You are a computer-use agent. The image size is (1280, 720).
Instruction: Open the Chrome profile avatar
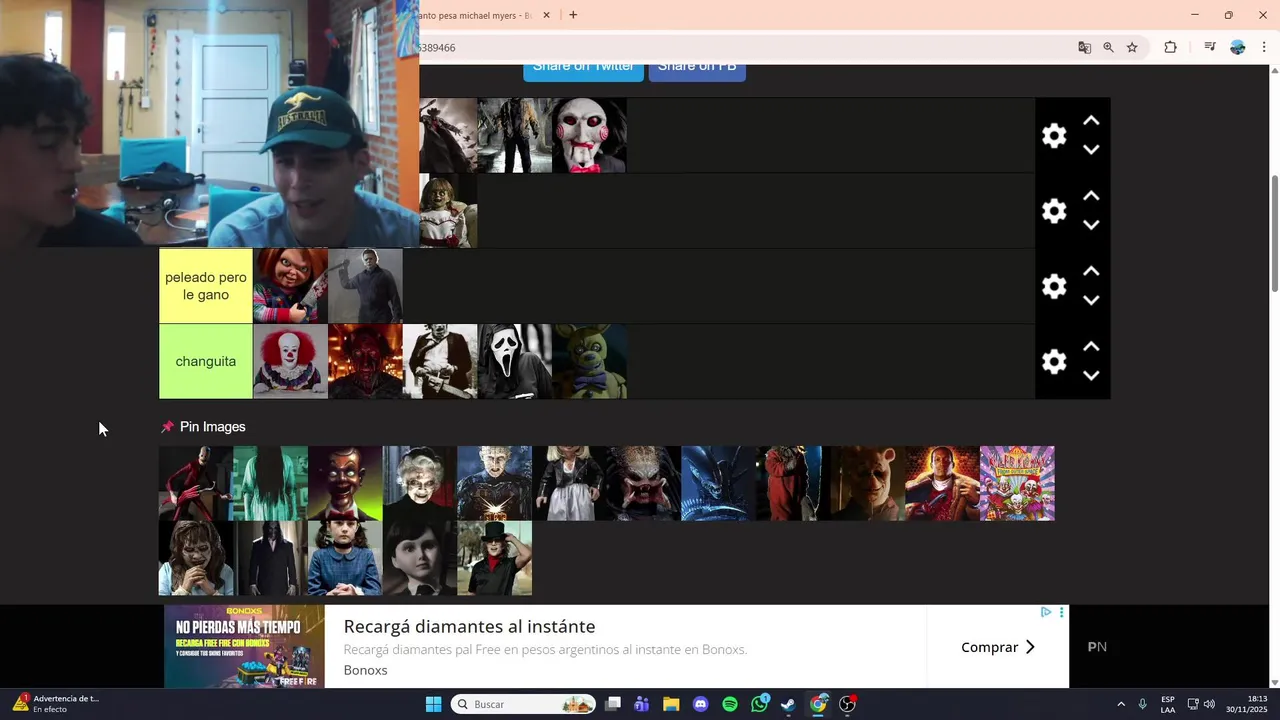pos(1238,47)
